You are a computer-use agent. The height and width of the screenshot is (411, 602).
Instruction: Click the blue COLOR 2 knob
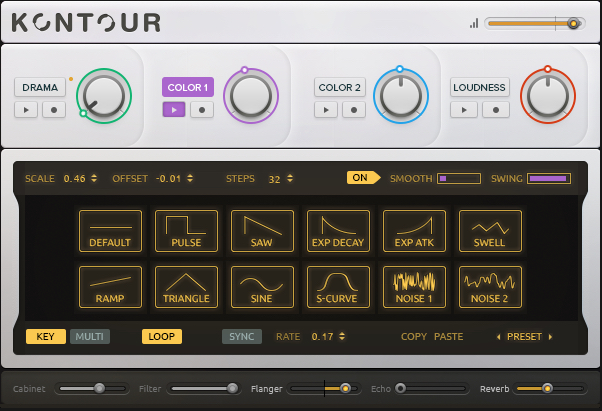point(401,96)
